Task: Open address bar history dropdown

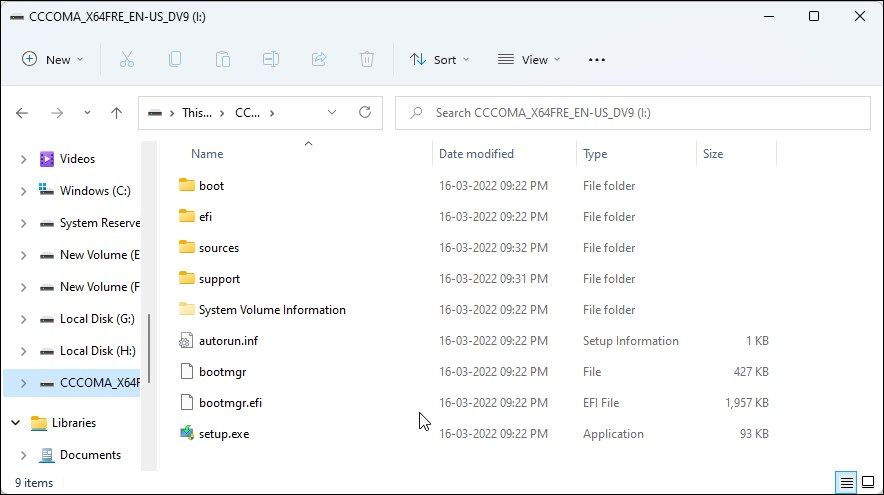Action: [x=332, y=113]
